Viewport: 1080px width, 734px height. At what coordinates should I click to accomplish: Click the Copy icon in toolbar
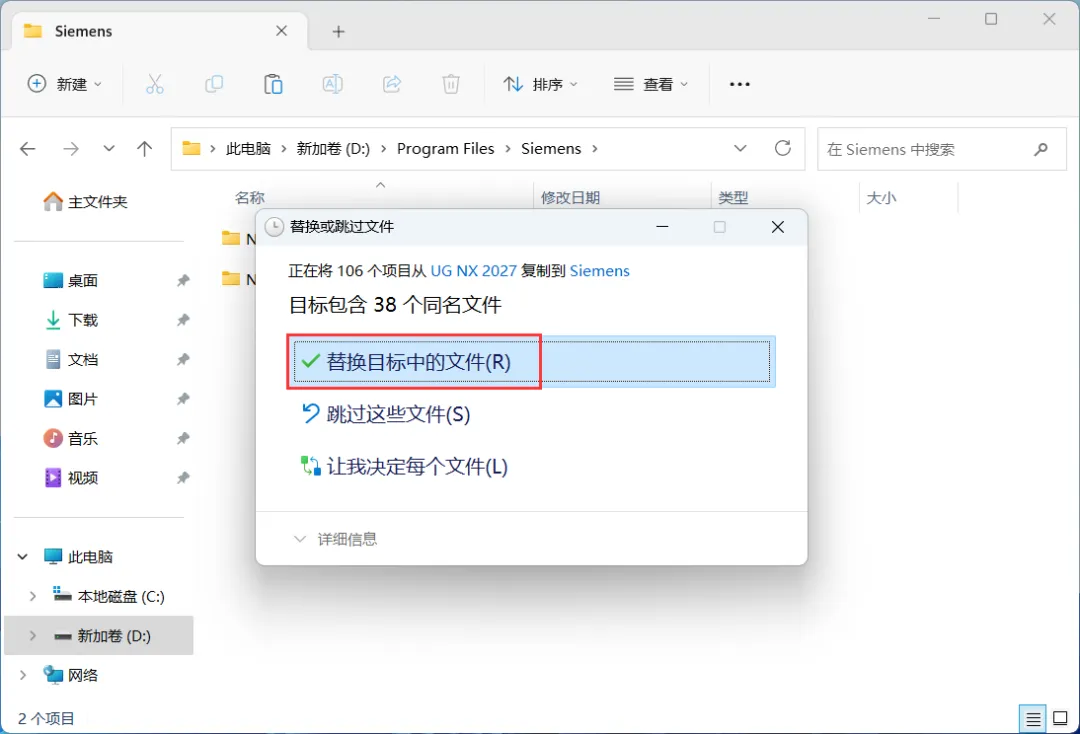pos(214,84)
